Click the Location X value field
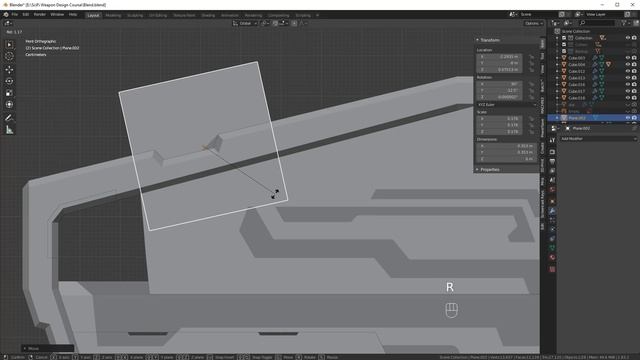Image resolution: width=640 pixels, height=360 pixels. [499, 57]
